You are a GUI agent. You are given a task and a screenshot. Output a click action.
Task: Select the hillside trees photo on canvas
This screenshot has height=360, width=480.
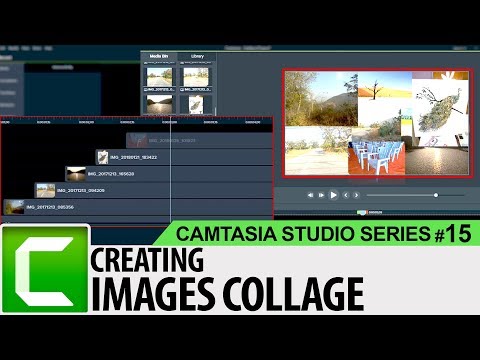click(x=321, y=99)
